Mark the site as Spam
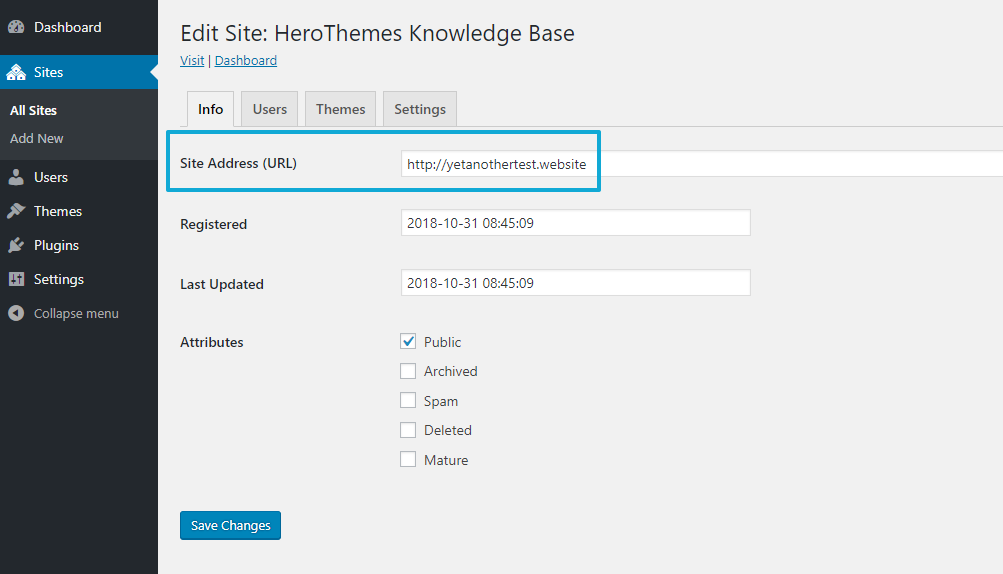This screenshot has height=574, width=1003. (408, 401)
